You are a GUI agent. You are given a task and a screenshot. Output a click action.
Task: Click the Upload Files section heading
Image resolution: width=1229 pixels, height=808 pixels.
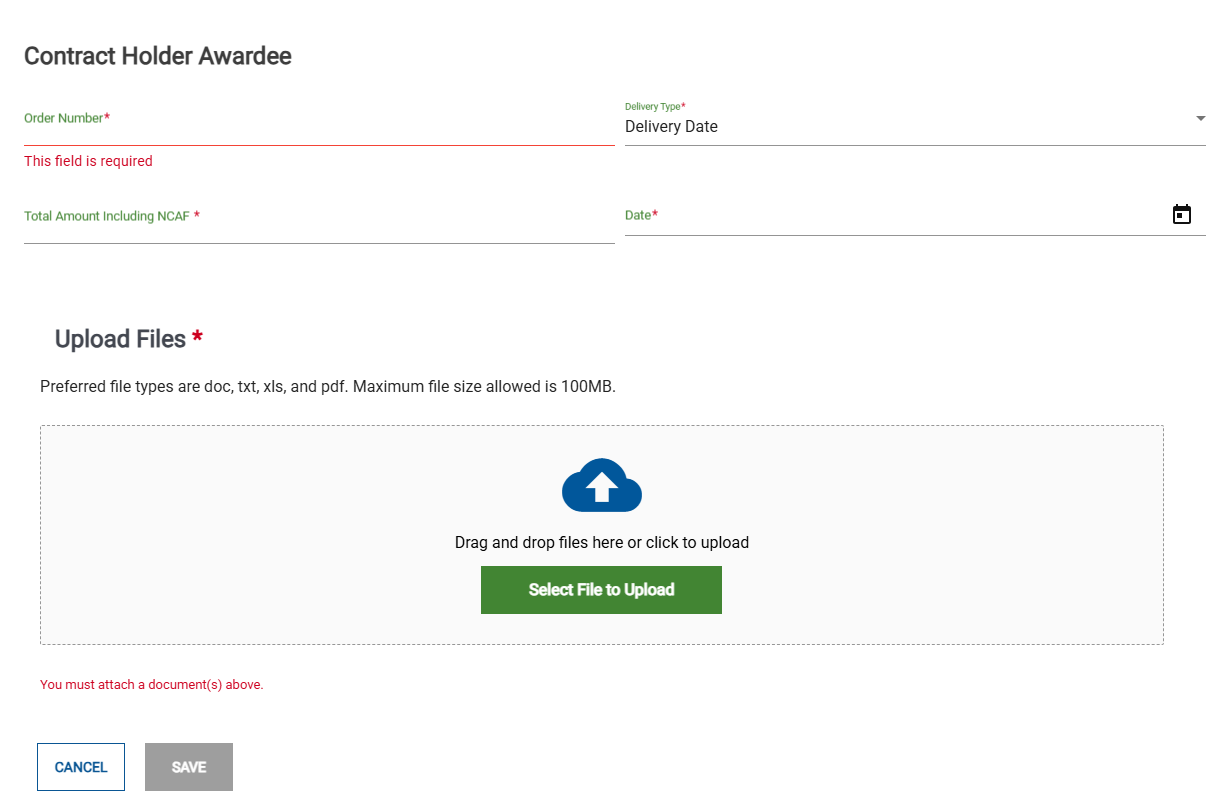coord(120,340)
